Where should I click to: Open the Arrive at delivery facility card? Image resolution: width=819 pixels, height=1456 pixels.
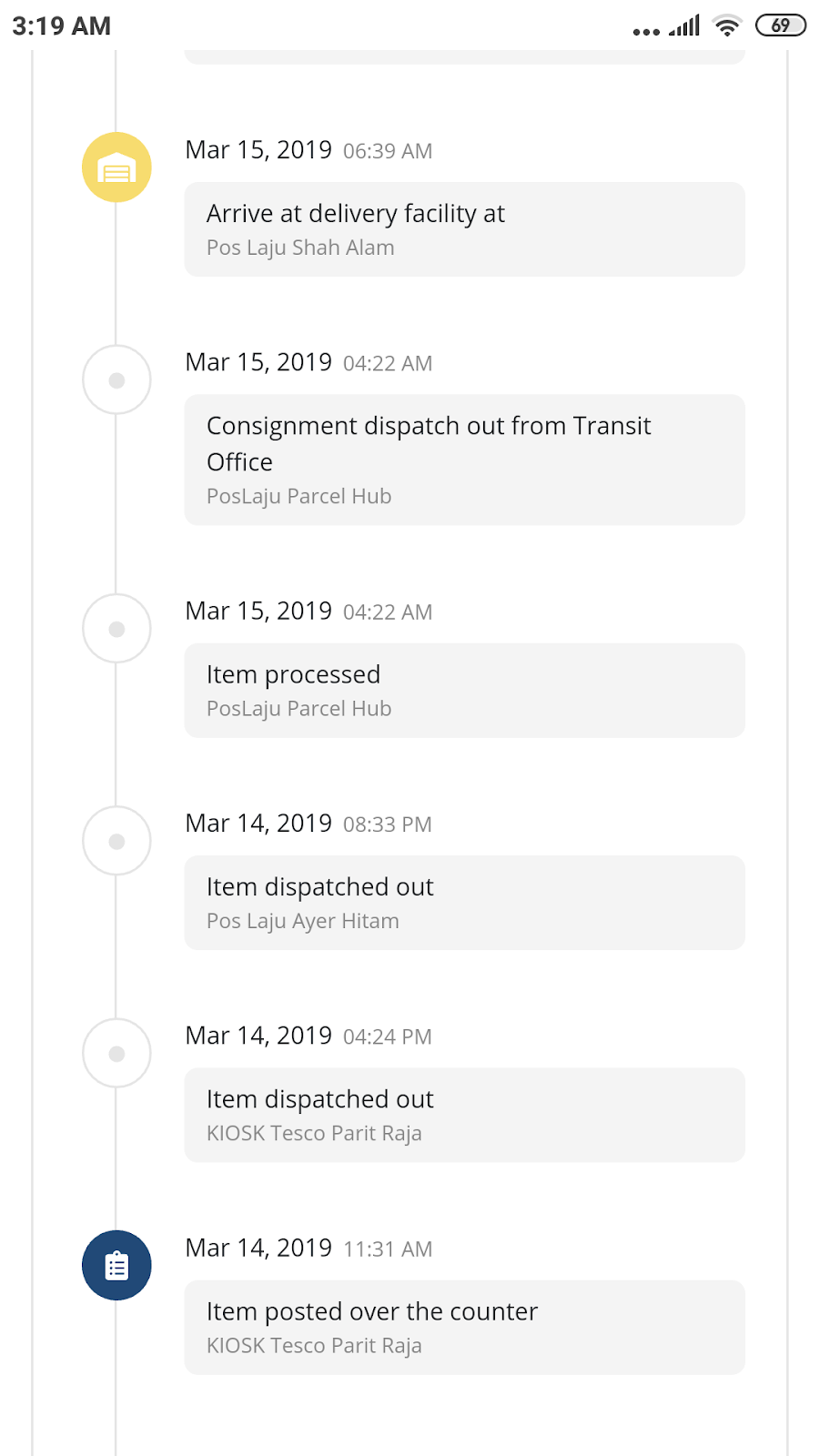(x=464, y=229)
